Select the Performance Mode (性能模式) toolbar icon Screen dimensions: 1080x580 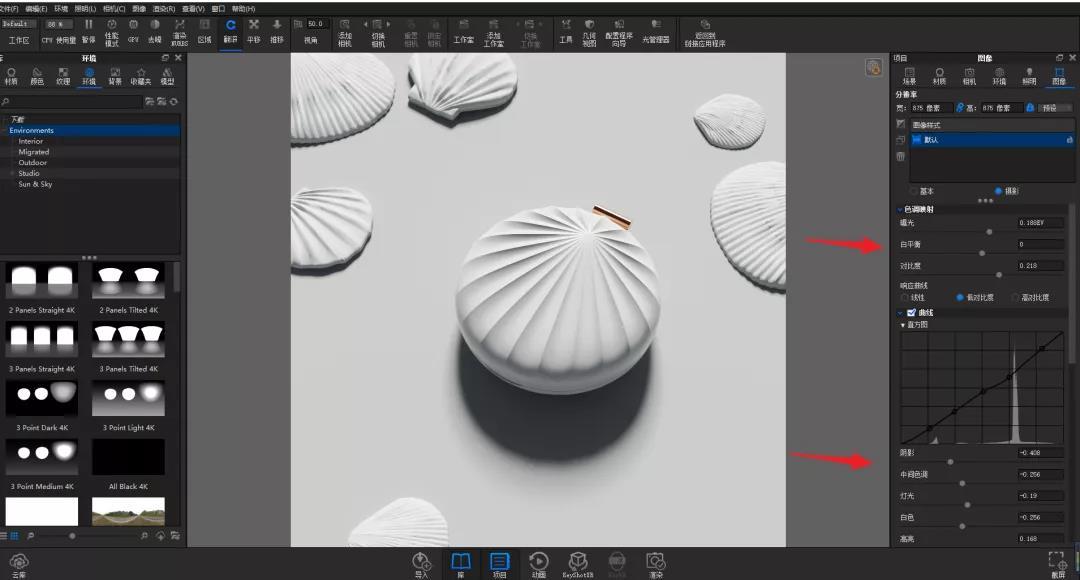pos(112,32)
